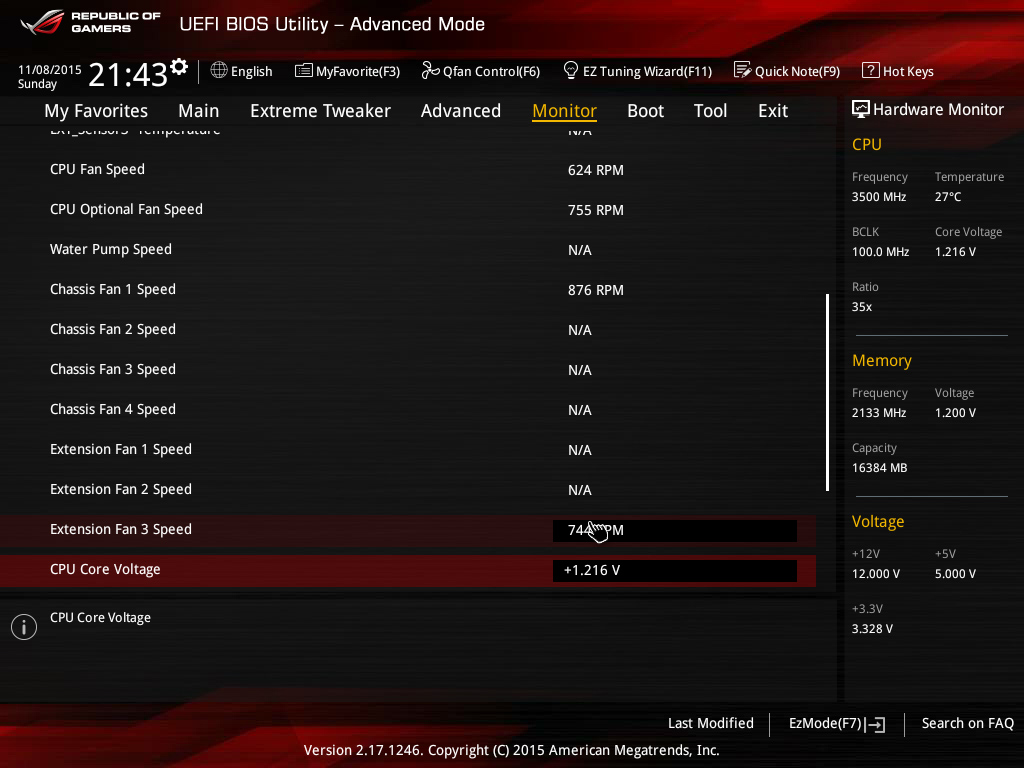The width and height of the screenshot is (1024, 768).
Task: Click the info icon beside help text
Action: (24, 627)
